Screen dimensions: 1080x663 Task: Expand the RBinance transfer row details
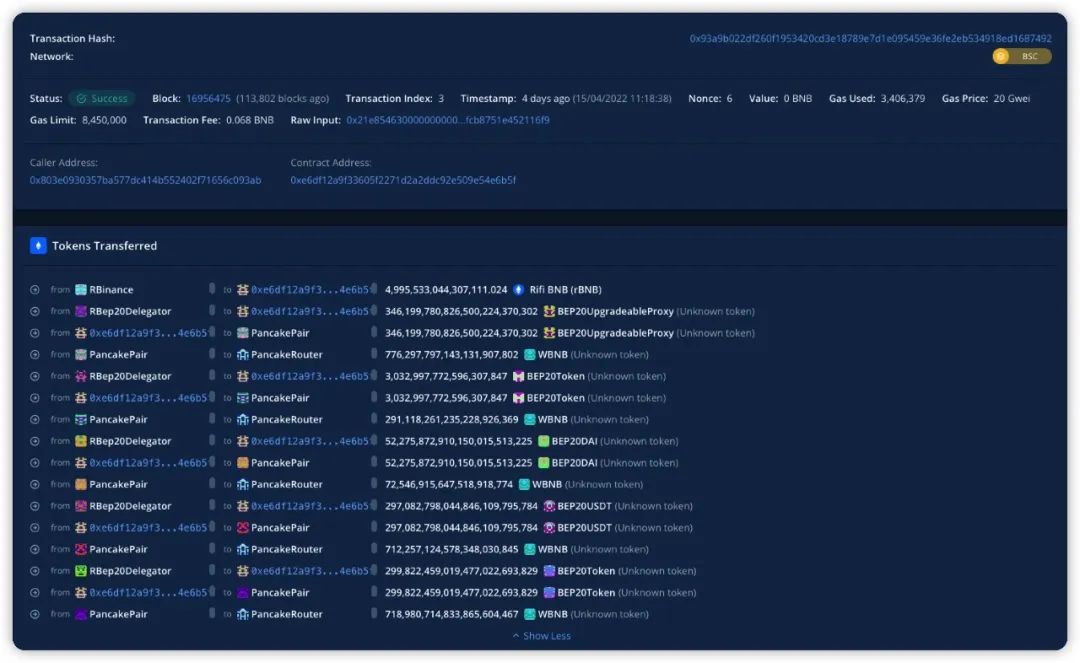(34, 290)
